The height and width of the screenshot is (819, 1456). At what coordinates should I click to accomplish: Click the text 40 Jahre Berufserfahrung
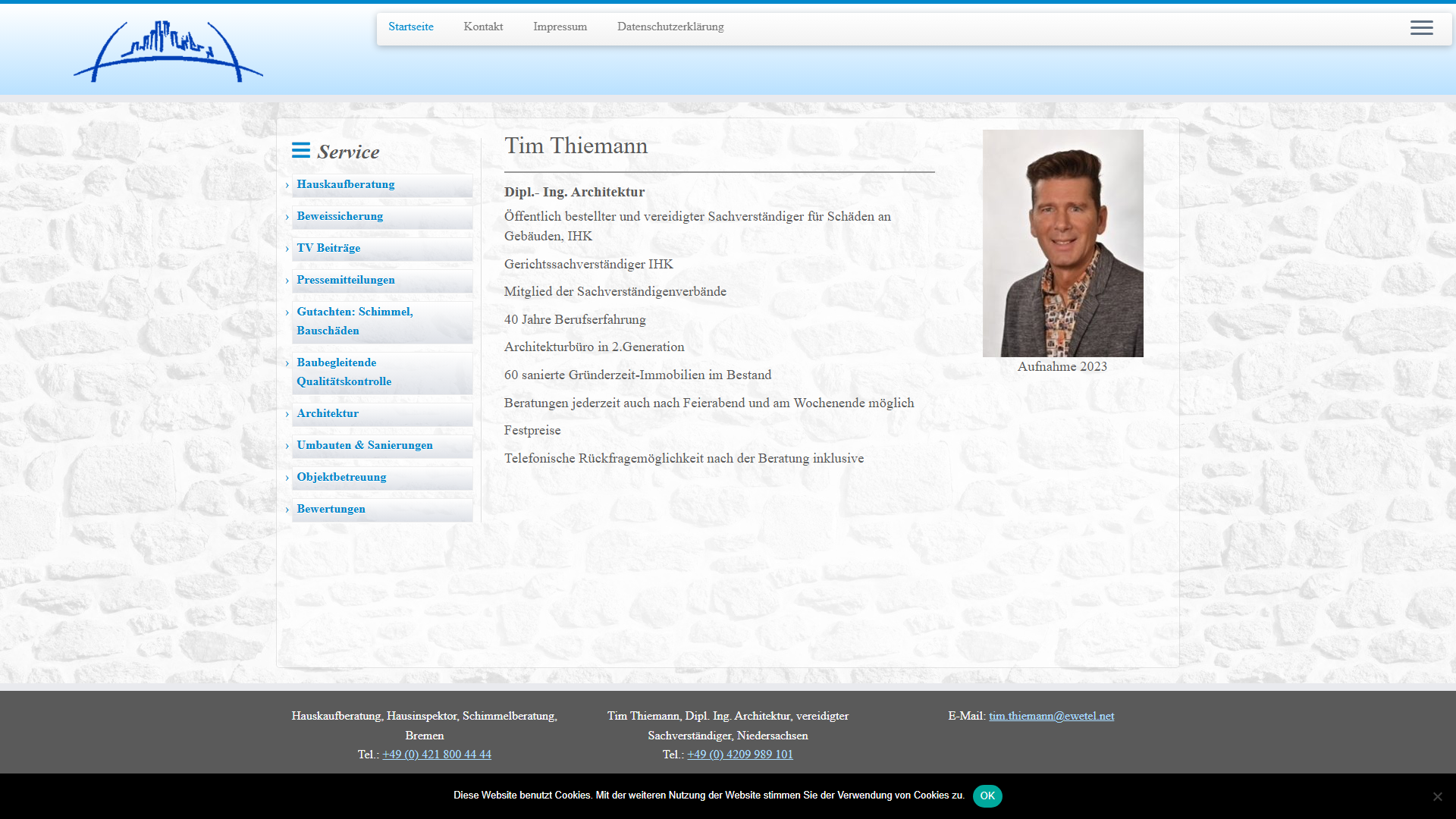click(x=575, y=320)
